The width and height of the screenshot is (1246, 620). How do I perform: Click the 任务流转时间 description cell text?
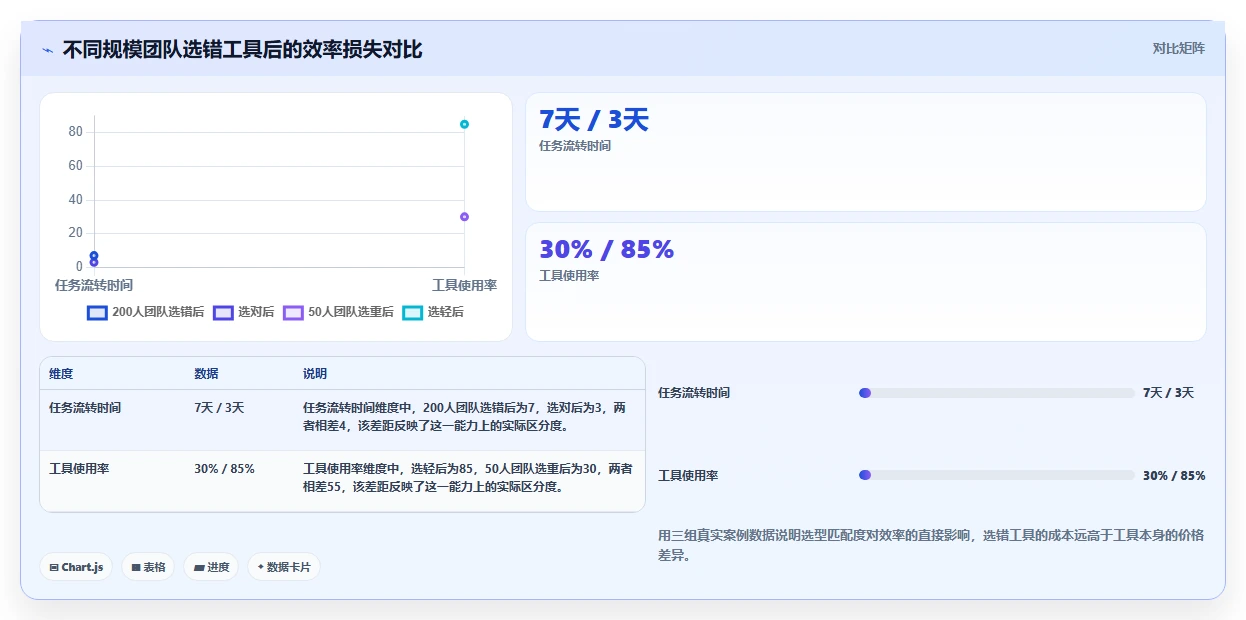pyautogui.click(x=465, y=417)
